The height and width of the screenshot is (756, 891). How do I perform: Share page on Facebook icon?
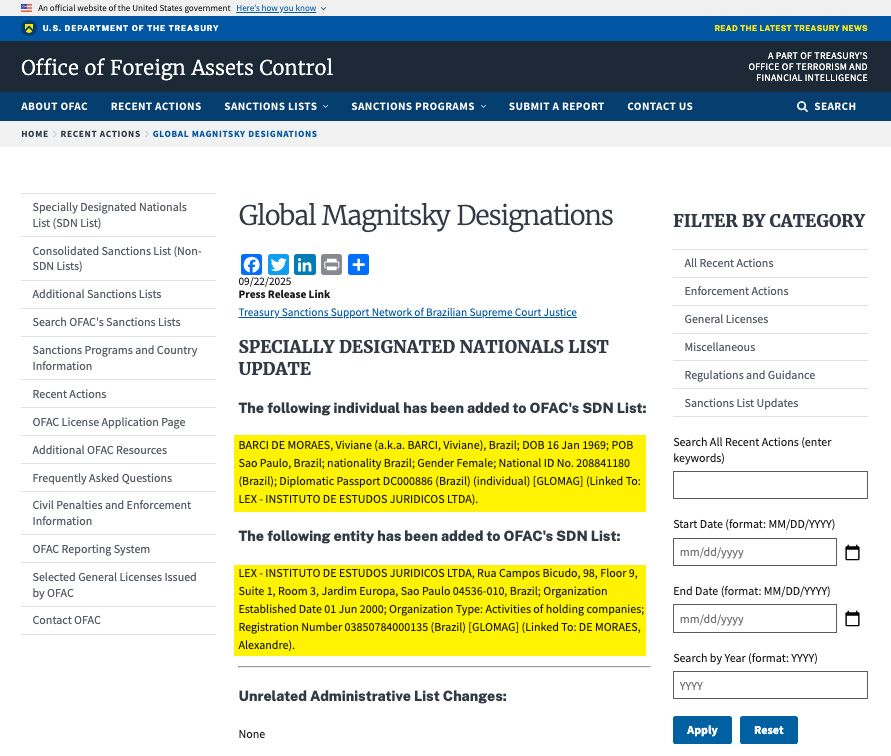pyautogui.click(x=252, y=265)
